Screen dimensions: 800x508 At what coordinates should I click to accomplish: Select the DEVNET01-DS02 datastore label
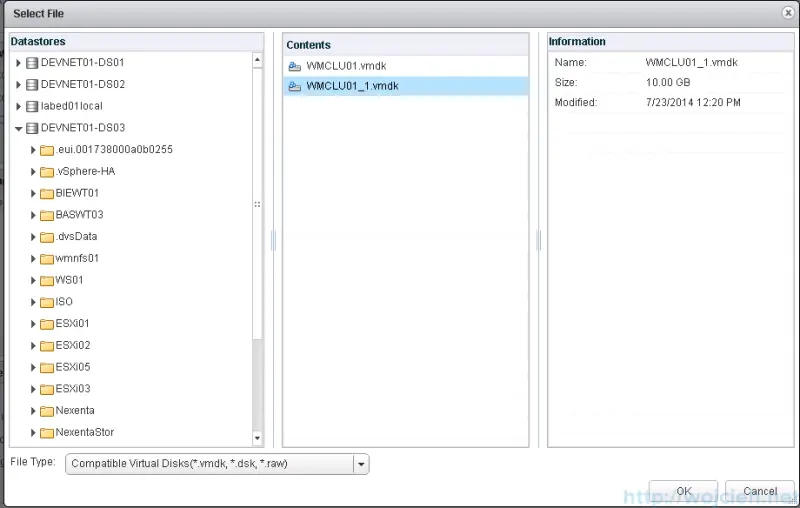(x=83, y=84)
